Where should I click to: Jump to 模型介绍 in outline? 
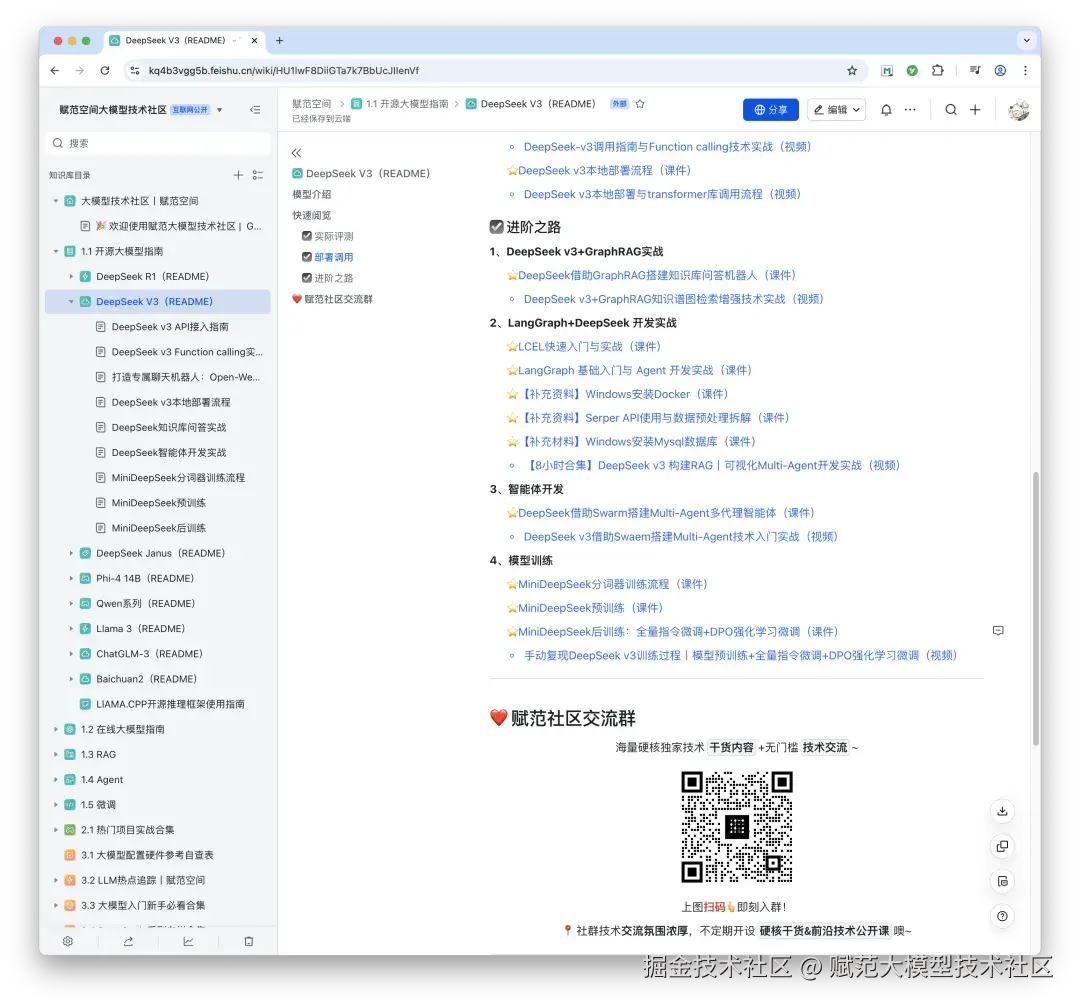click(312, 194)
